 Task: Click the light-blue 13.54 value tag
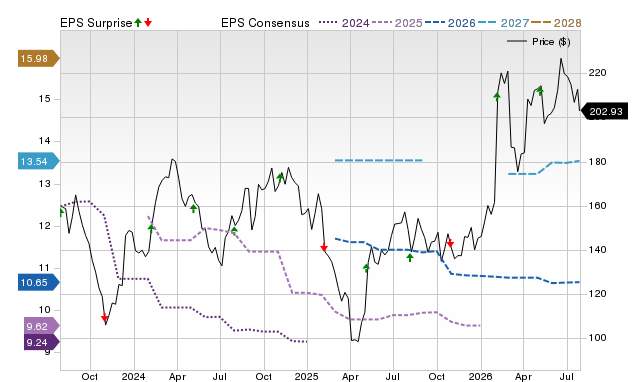(x=39, y=161)
